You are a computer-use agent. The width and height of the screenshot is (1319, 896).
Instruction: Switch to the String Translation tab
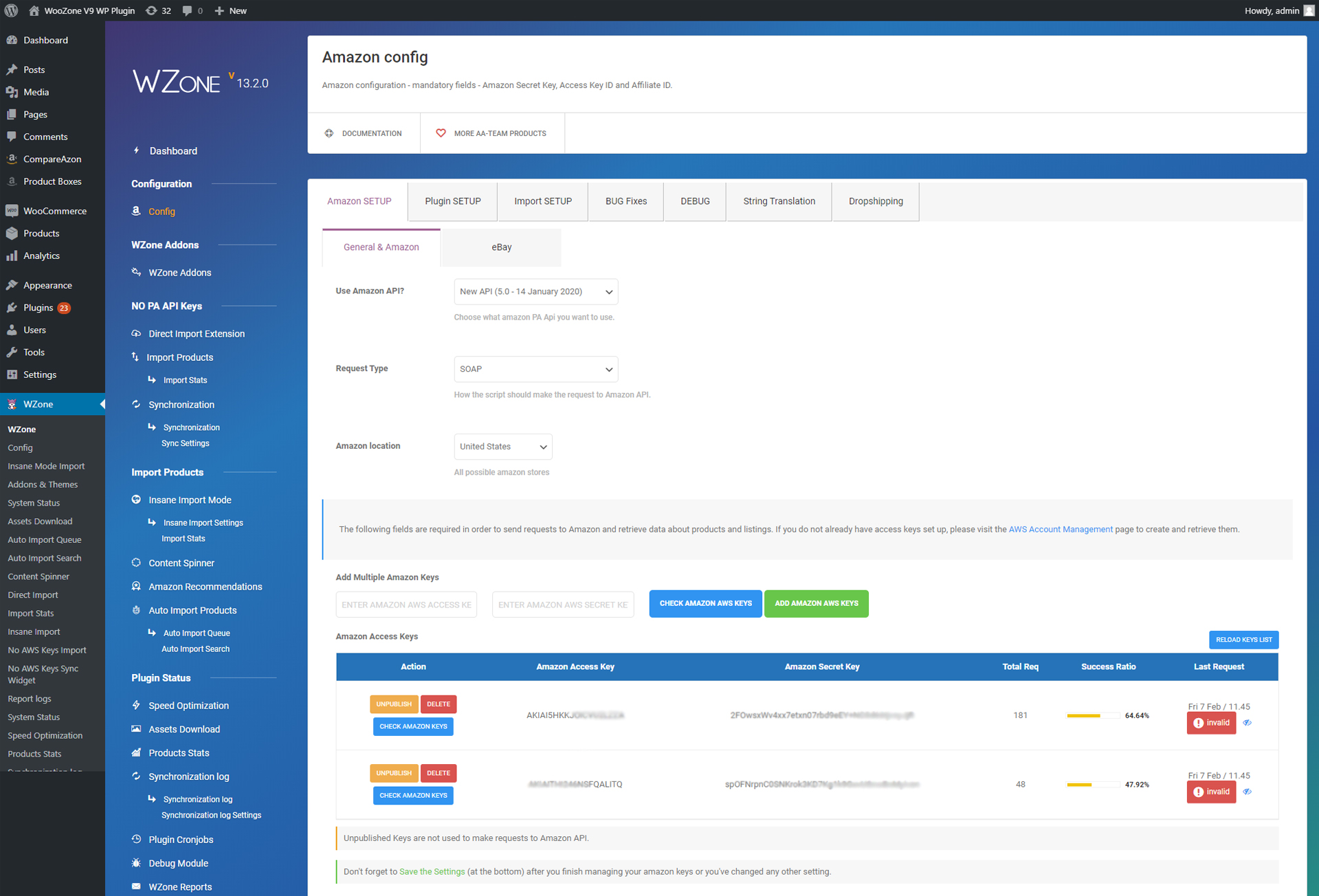click(779, 201)
